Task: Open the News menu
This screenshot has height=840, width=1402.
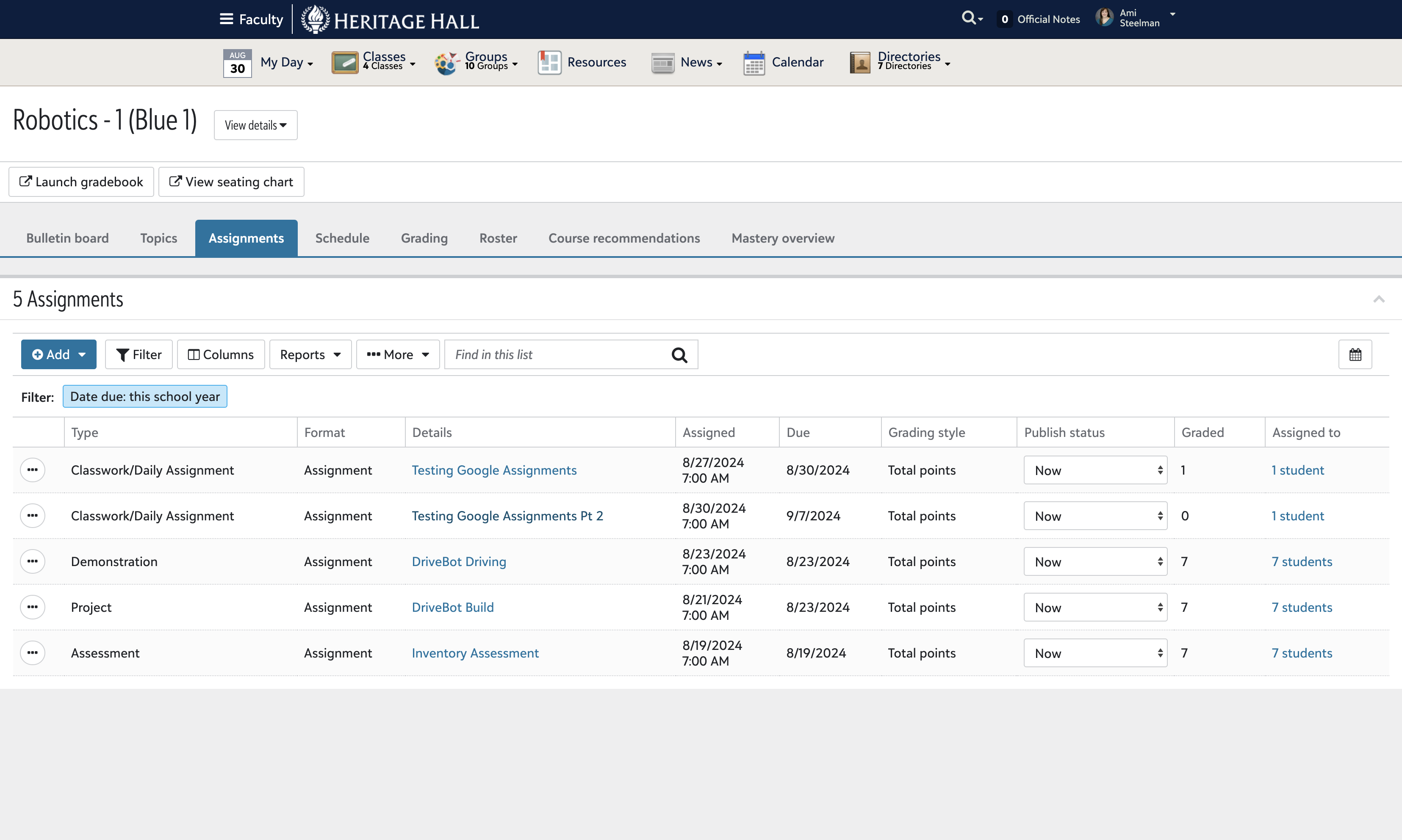Action: pyautogui.click(x=701, y=62)
